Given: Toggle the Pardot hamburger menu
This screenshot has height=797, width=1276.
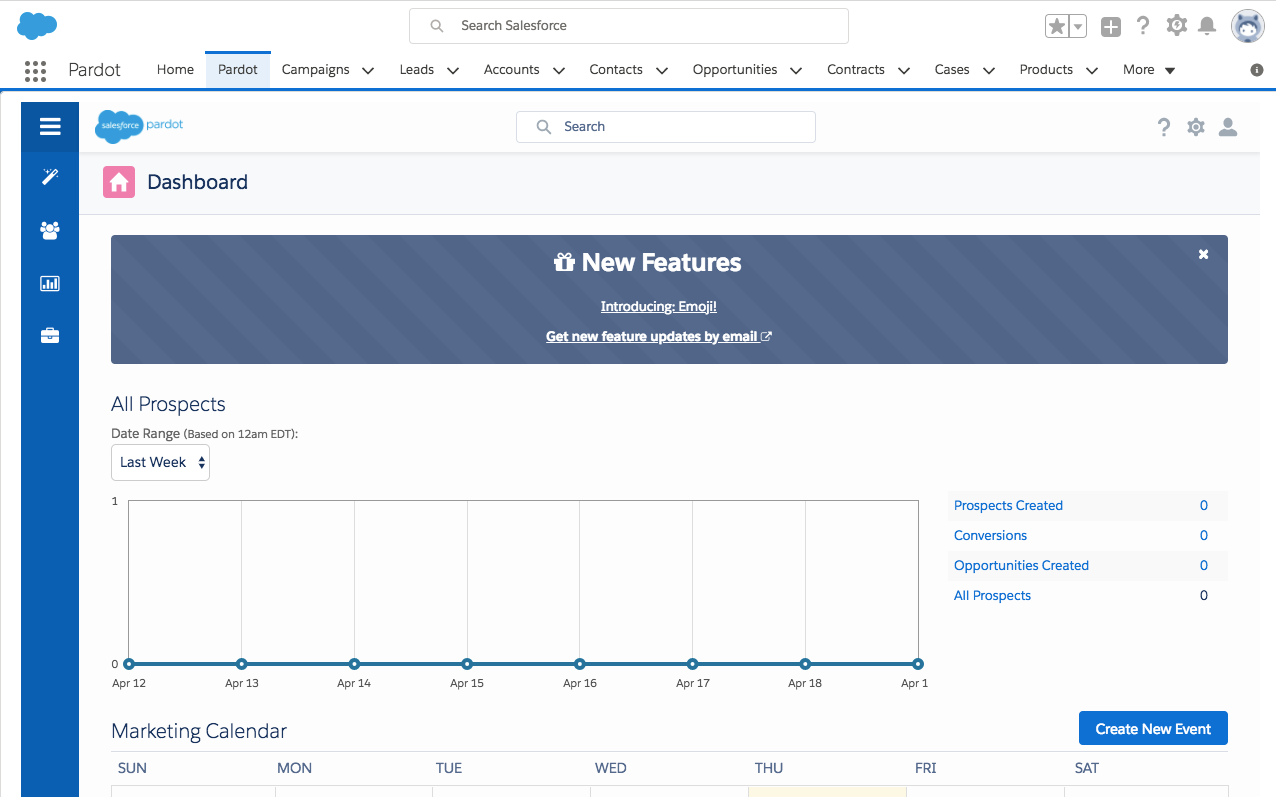Looking at the screenshot, I should pos(50,126).
